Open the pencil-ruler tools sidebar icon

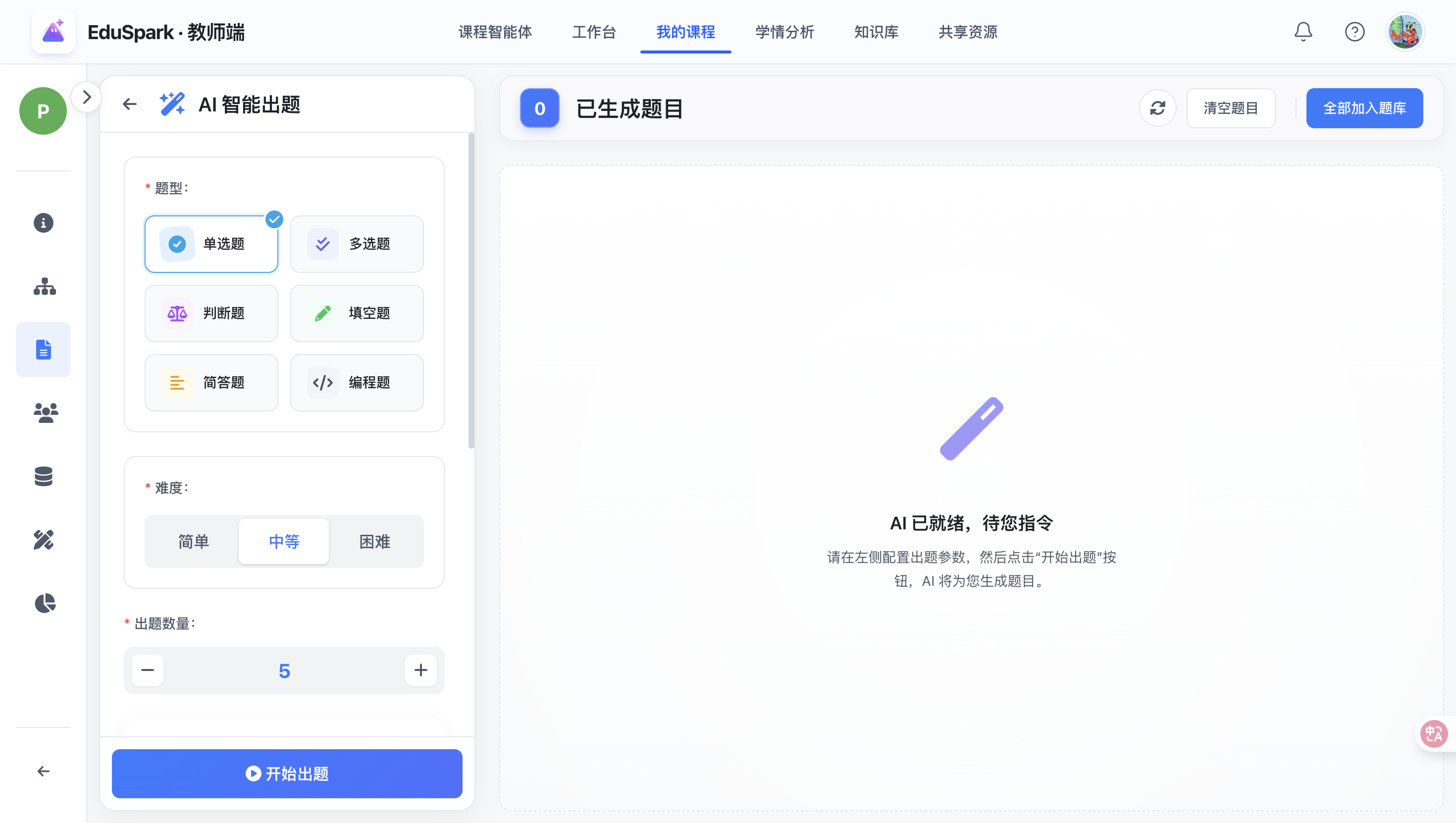[44, 540]
